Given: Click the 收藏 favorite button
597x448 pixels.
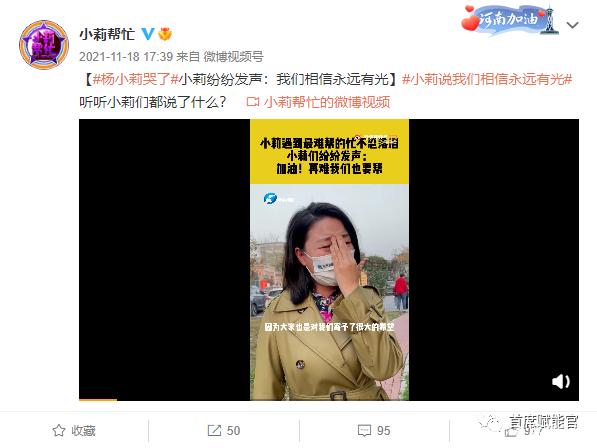Looking at the screenshot, I should click(x=74, y=430).
